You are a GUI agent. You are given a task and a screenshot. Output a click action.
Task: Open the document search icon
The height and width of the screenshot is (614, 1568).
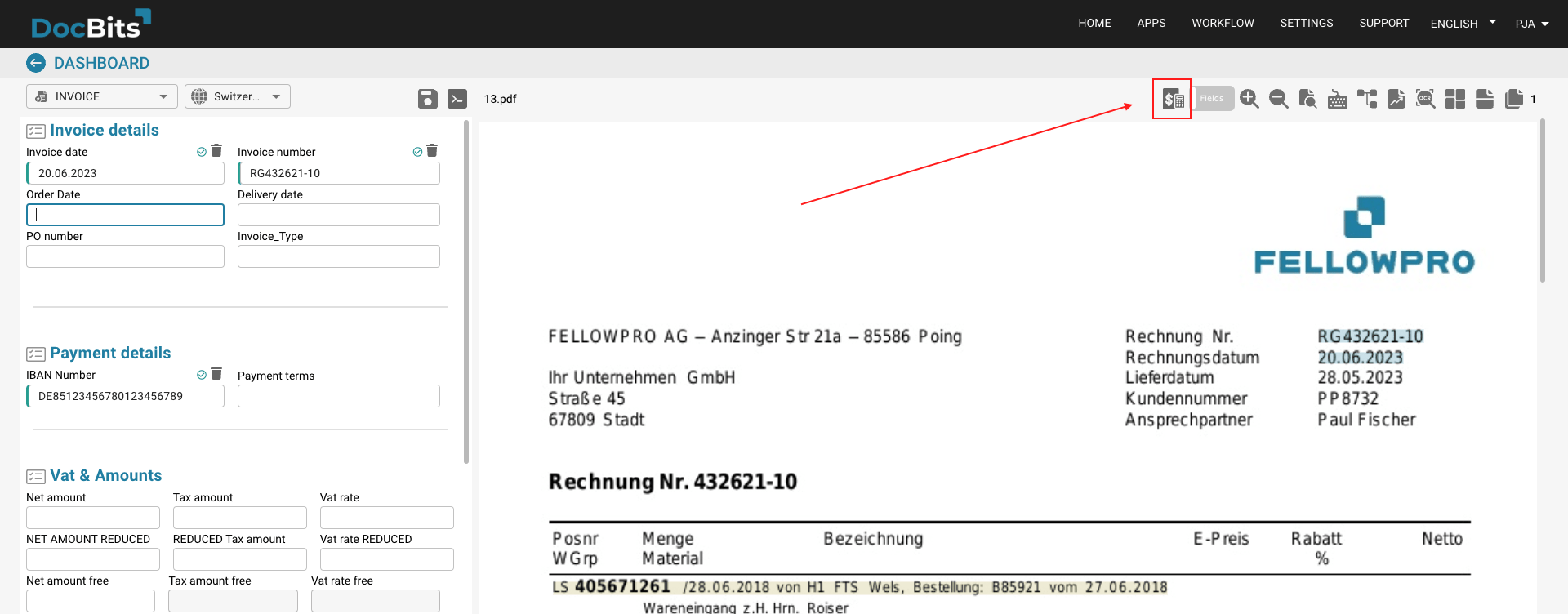[1308, 99]
